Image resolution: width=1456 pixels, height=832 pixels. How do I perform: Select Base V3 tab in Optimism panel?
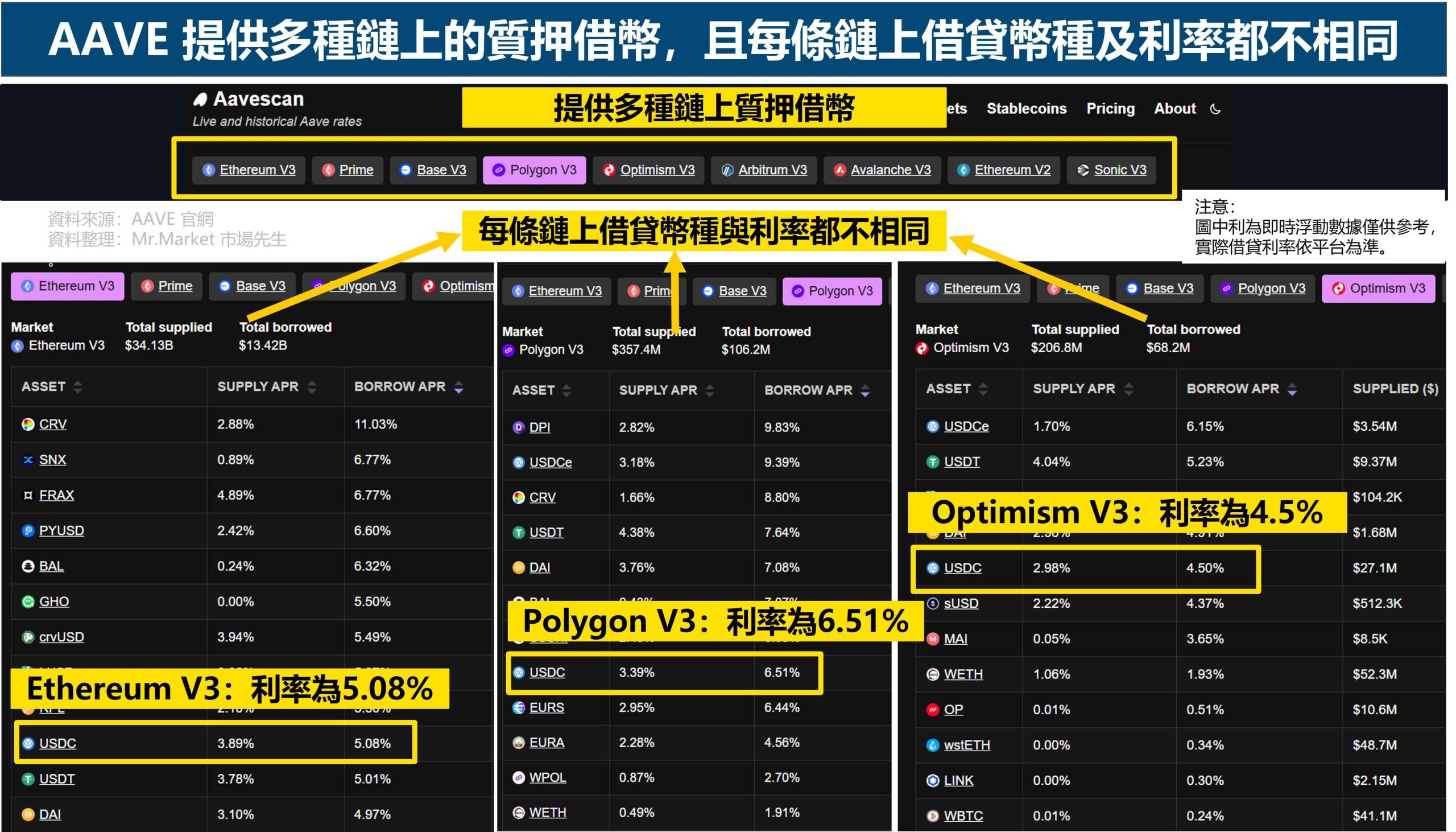coord(1159,288)
